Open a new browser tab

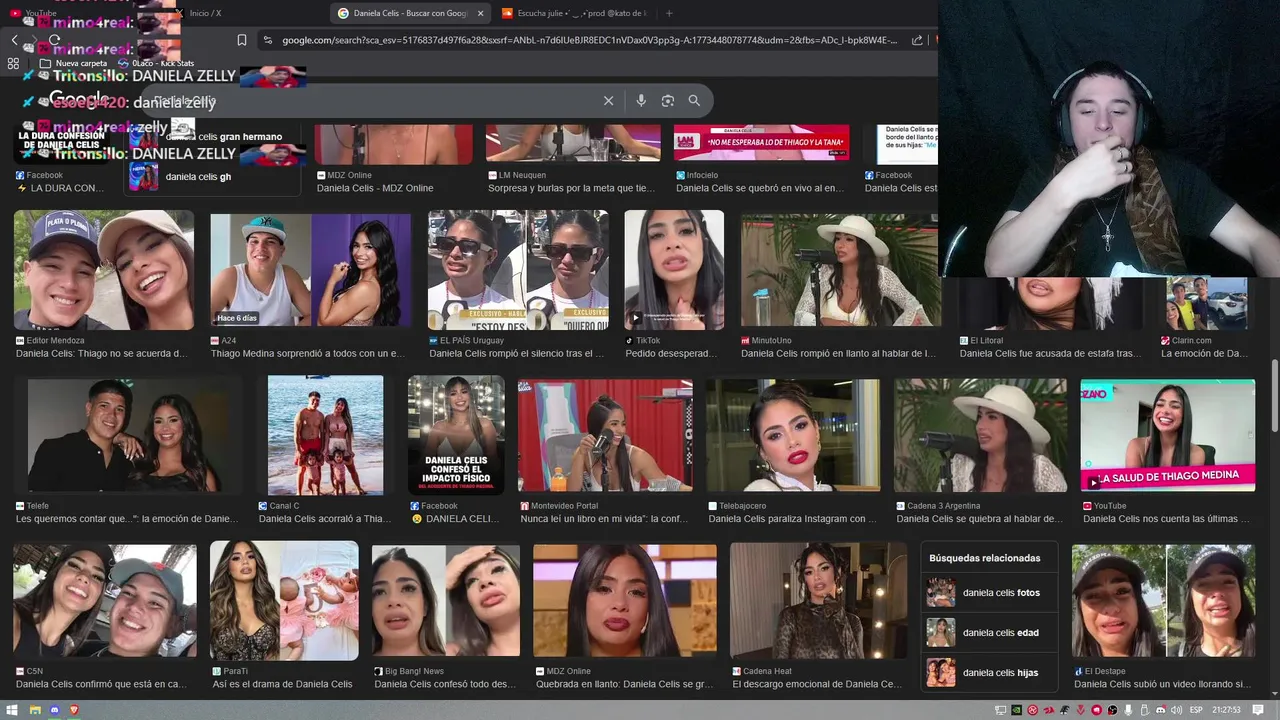click(x=669, y=13)
